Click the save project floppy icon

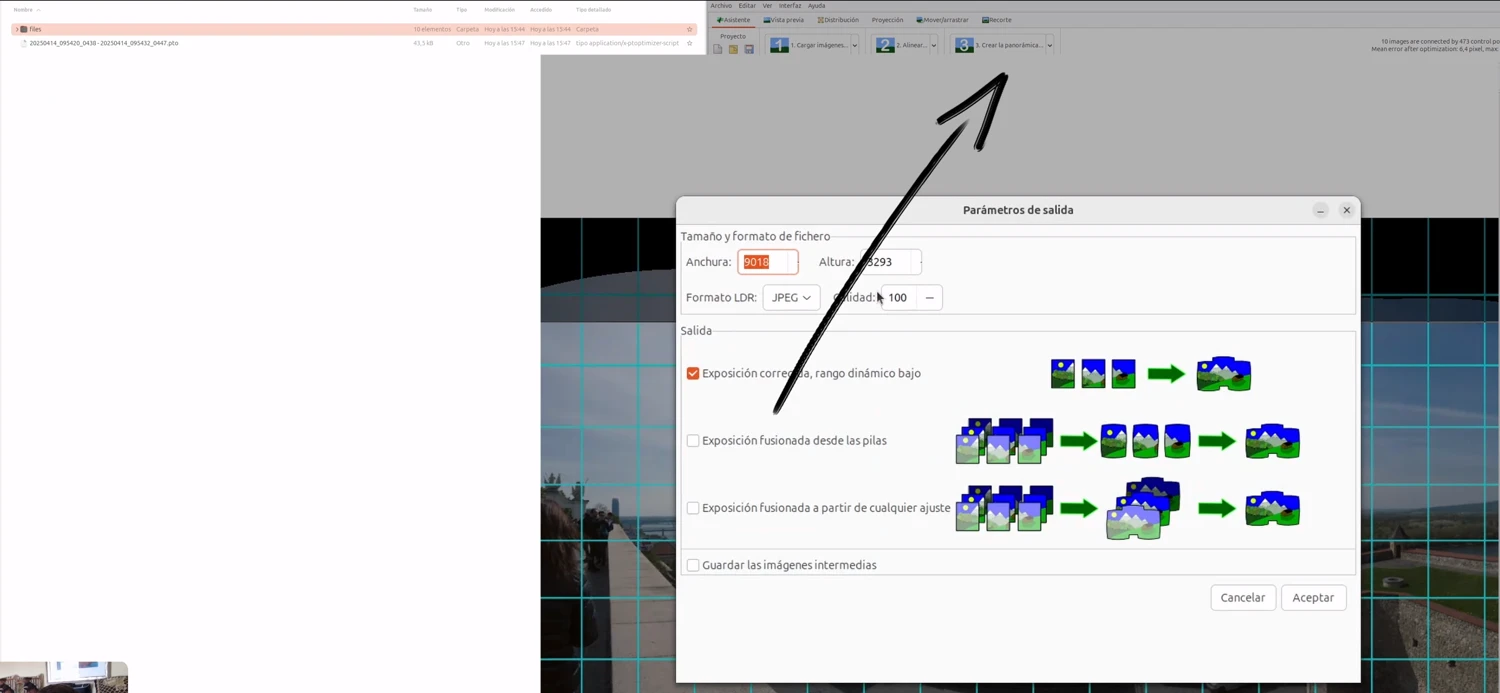pos(749,49)
